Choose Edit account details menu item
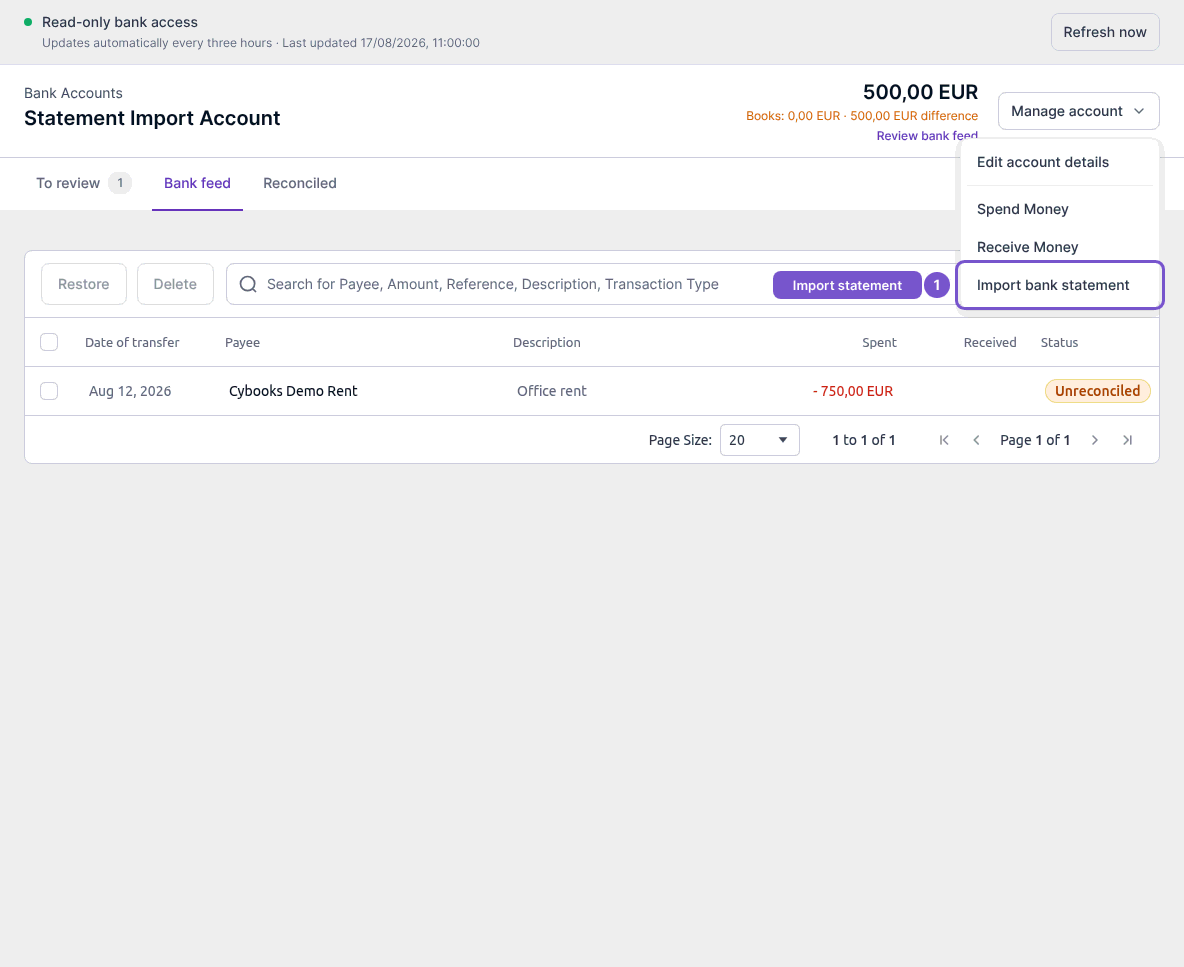The image size is (1184, 967). click(1058, 162)
